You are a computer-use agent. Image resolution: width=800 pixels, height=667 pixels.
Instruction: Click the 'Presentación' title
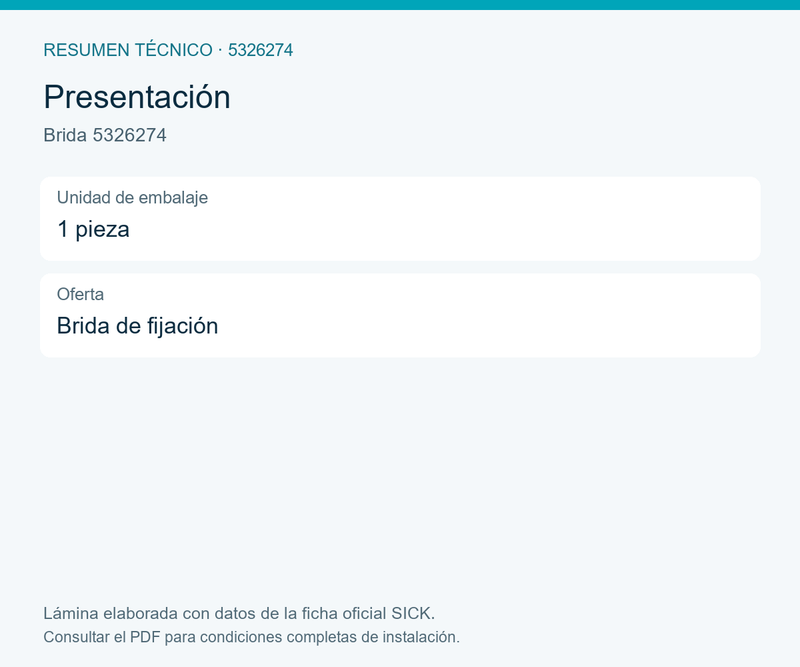coord(137,96)
